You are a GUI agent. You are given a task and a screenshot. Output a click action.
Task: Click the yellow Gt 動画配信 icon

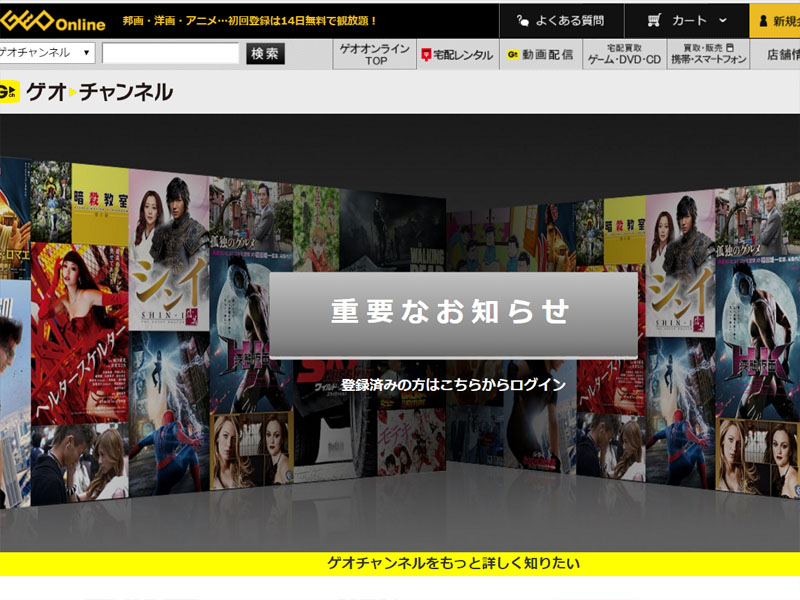[513, 54]
